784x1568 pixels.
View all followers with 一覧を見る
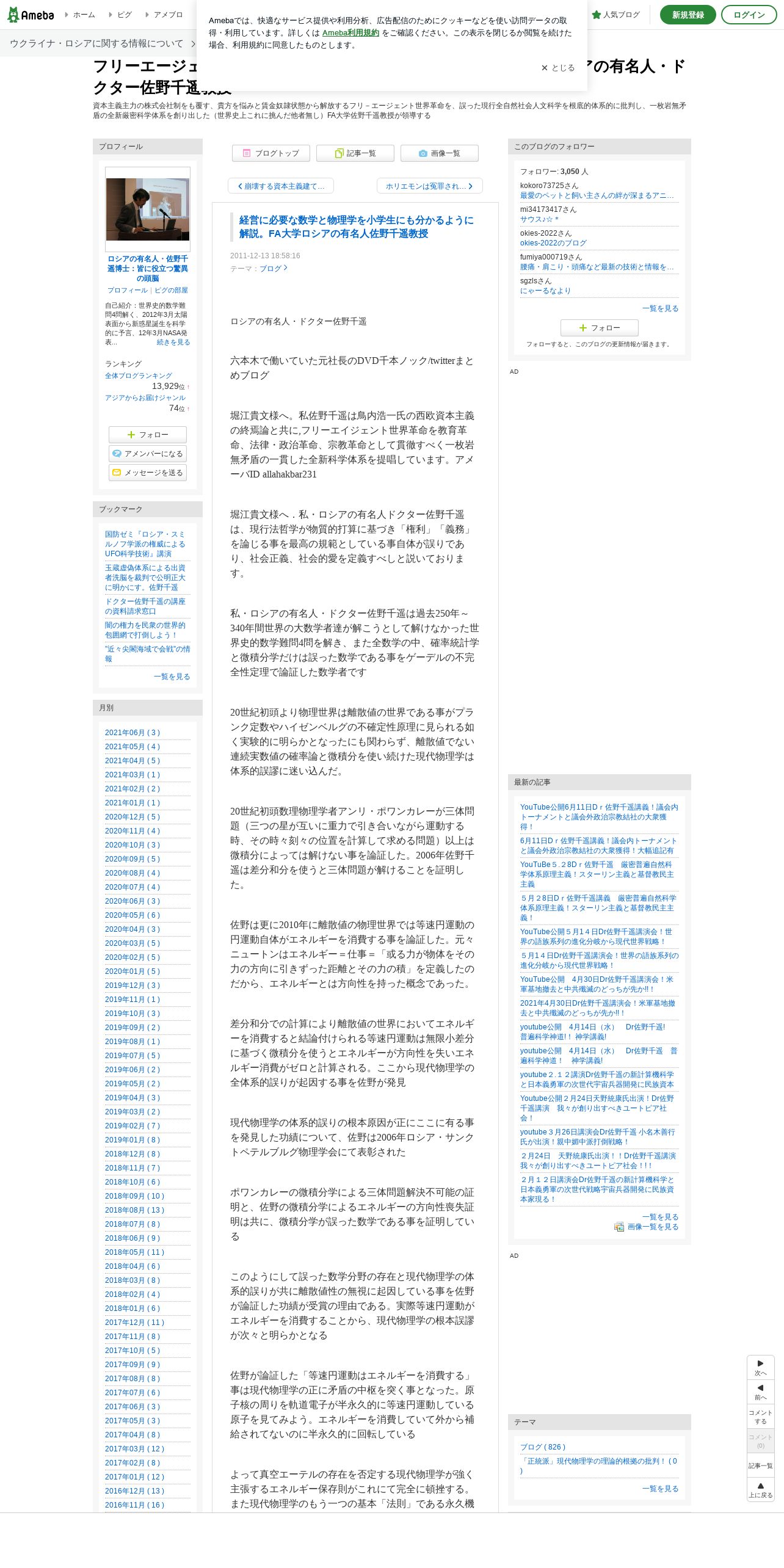click(661, 308)
